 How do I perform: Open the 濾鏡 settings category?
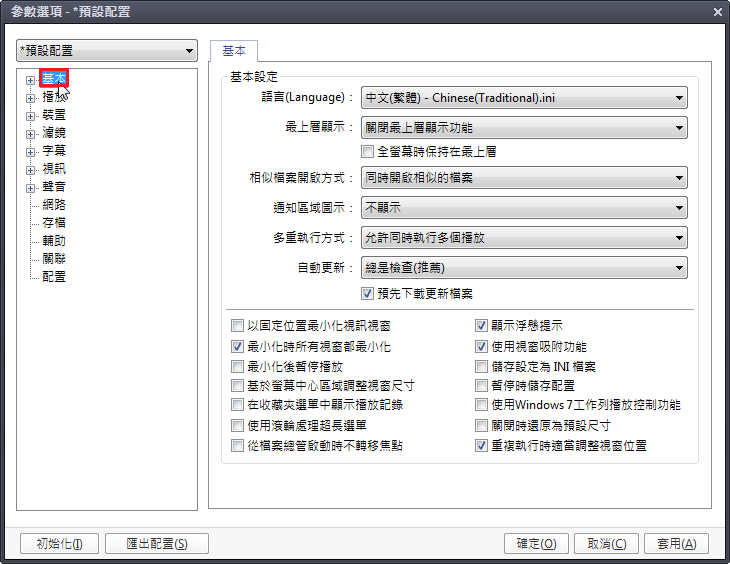pyautogui.click(x=54, y=133)
